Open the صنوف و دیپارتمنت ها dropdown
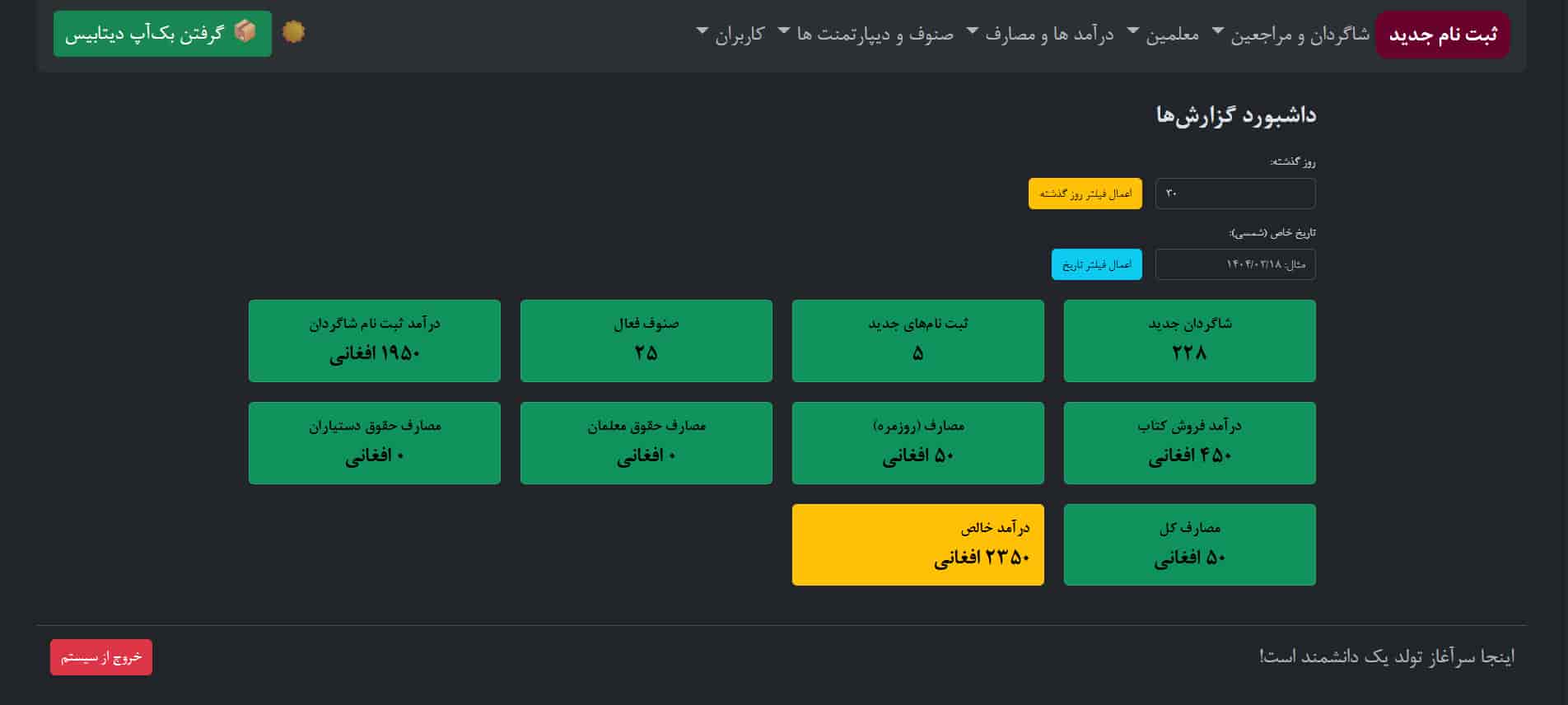This screenshot has width=1568, height=705. pyautogui.click(x=866, y=35)
